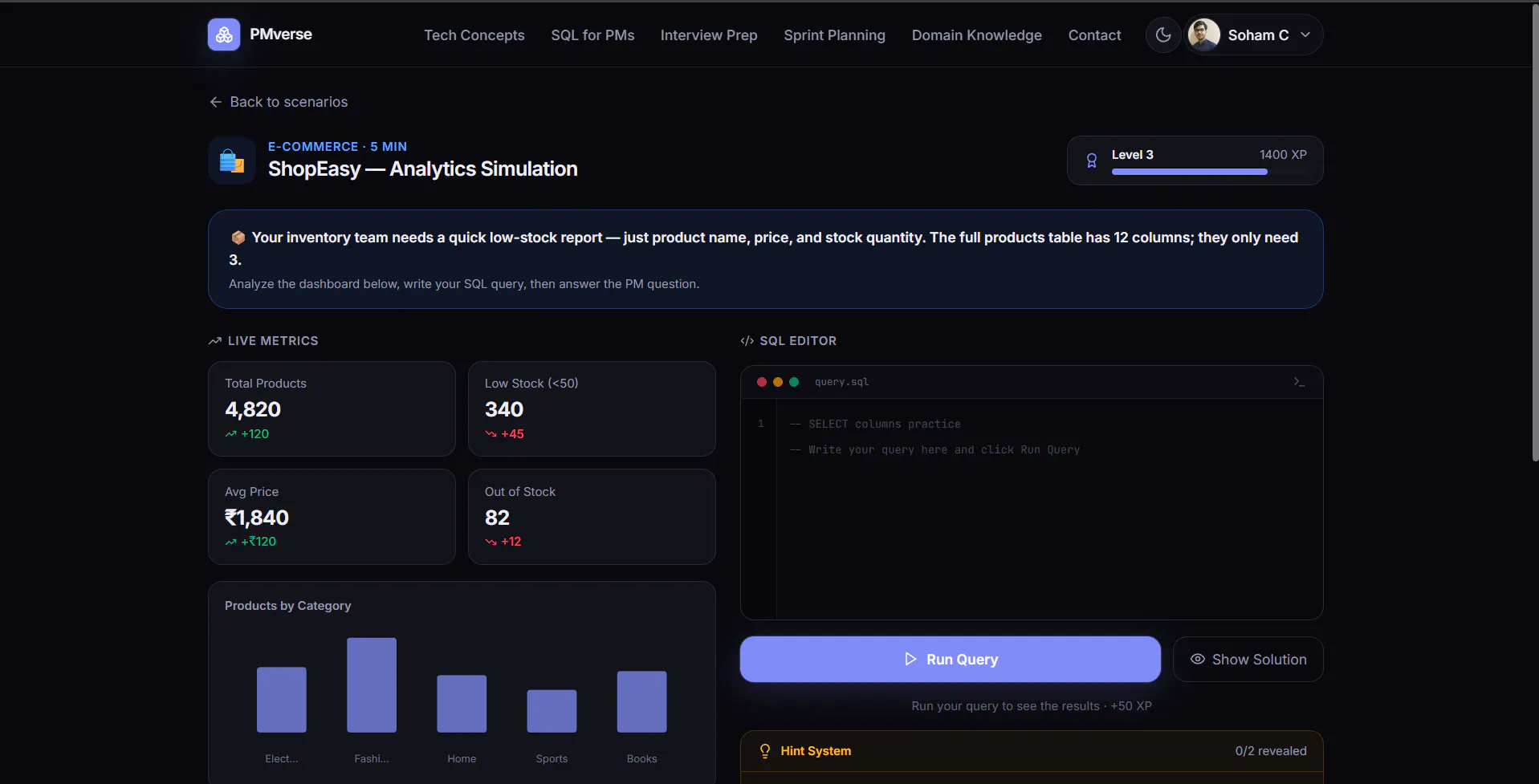The width and height of the screenshot is (1539, 784).
Task: Navigate to Sprint Planning
Action: (x=834, y=35)
